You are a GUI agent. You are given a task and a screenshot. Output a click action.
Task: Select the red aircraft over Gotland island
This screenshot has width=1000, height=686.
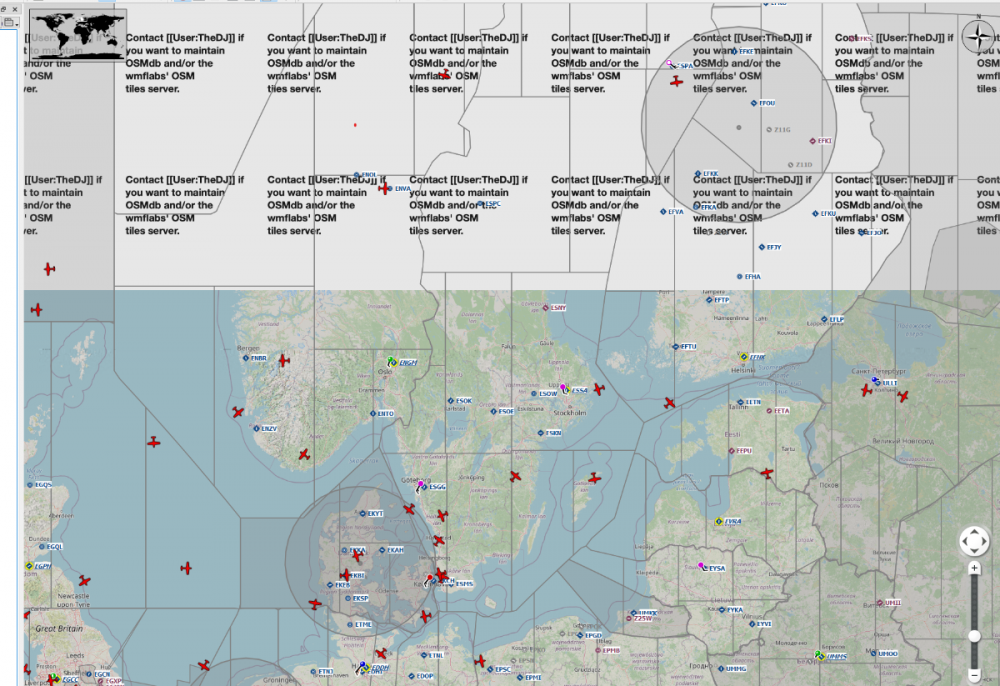coord(594,478)
